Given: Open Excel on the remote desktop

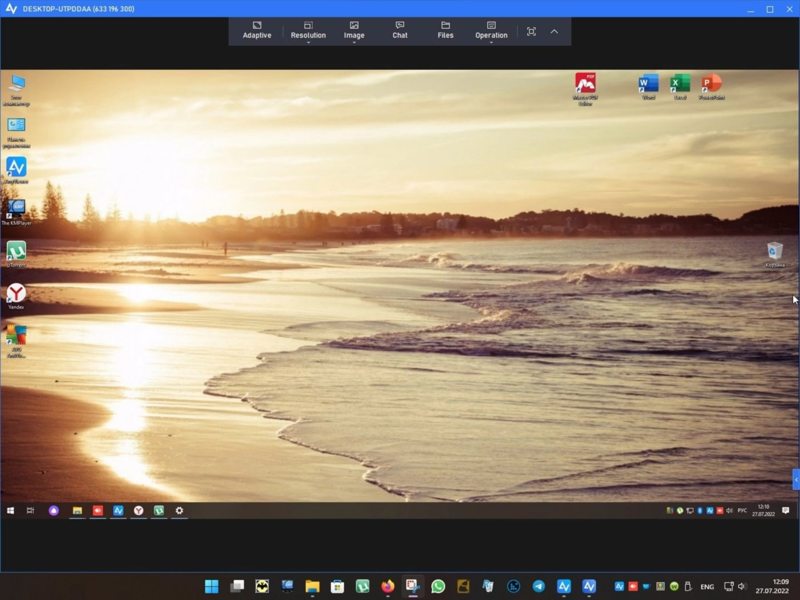Looking at the screenshot, I should tap(680, 85).
